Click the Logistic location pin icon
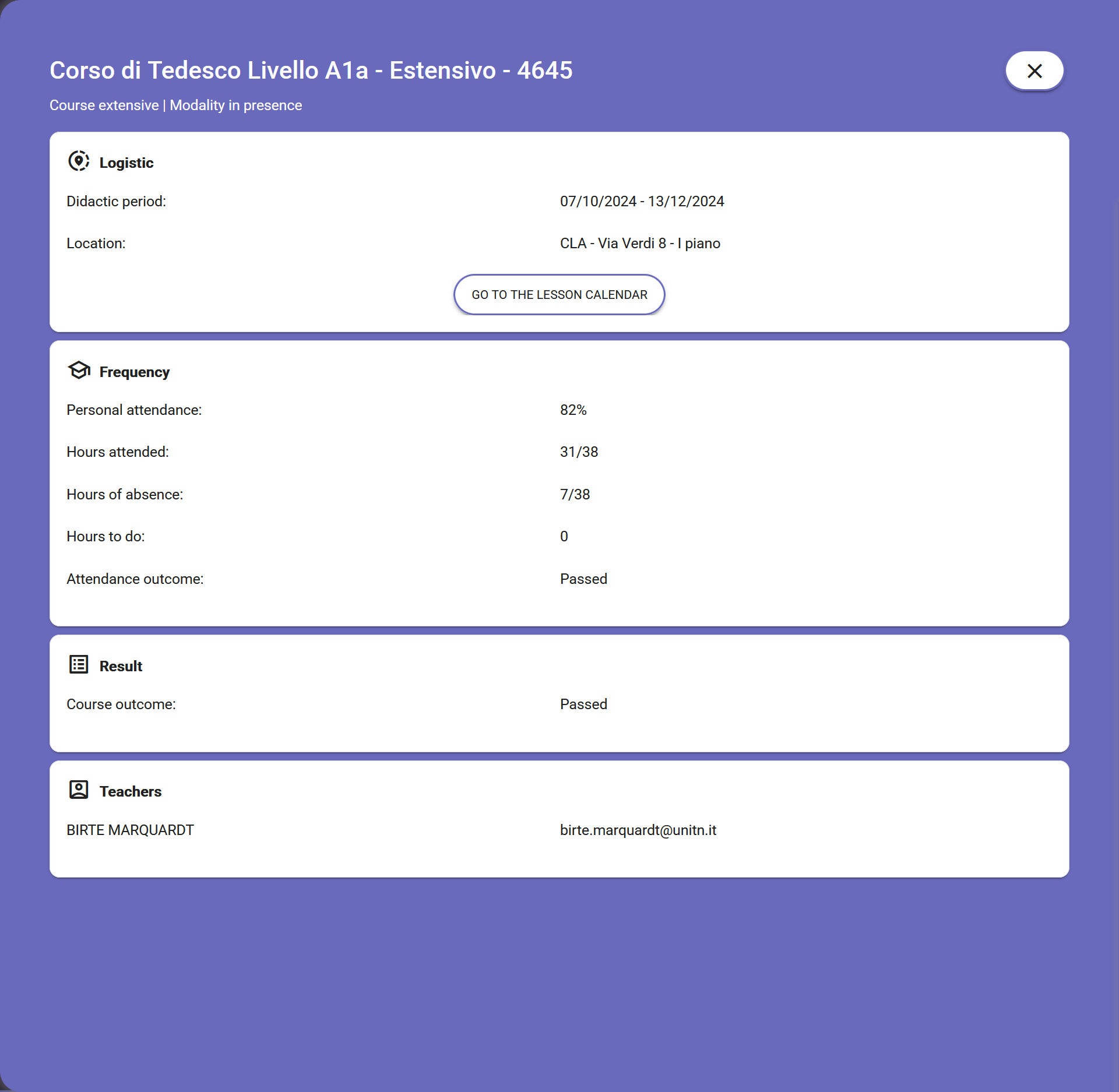The width and height of the screenshot is (1119, 1092). click(x=79, y=161)
